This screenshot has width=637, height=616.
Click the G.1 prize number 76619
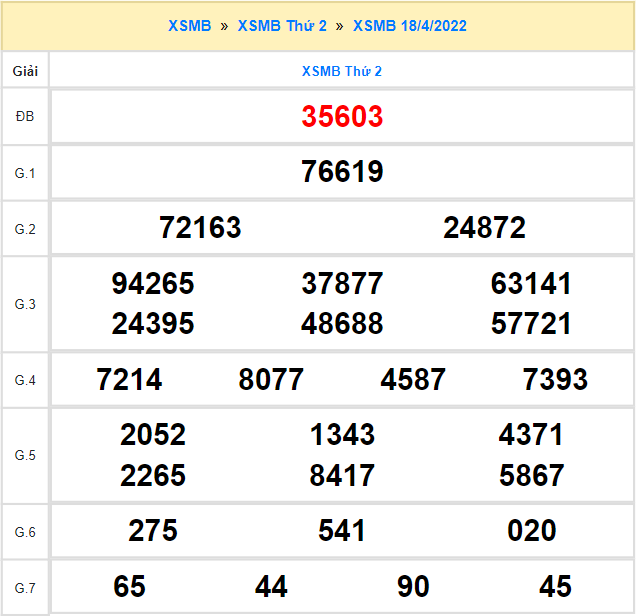[x=342, y=172]
